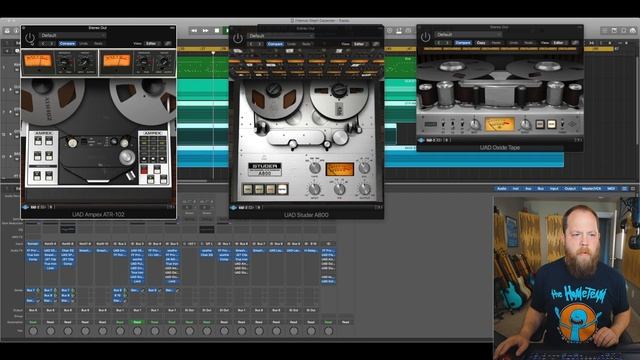Click the UA logo in the Studer plugin footer
Screen dimensions: 640x360
(233, 207)
